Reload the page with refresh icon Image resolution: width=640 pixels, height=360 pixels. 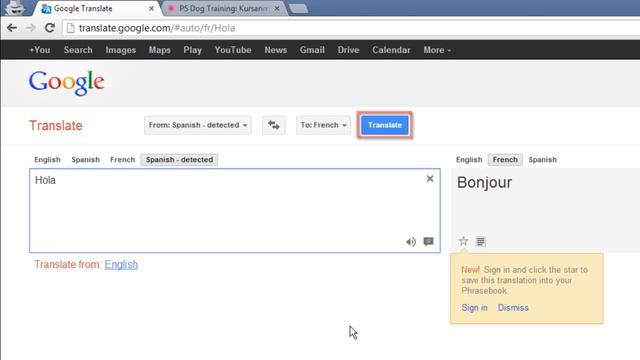[x=50, y=28]
